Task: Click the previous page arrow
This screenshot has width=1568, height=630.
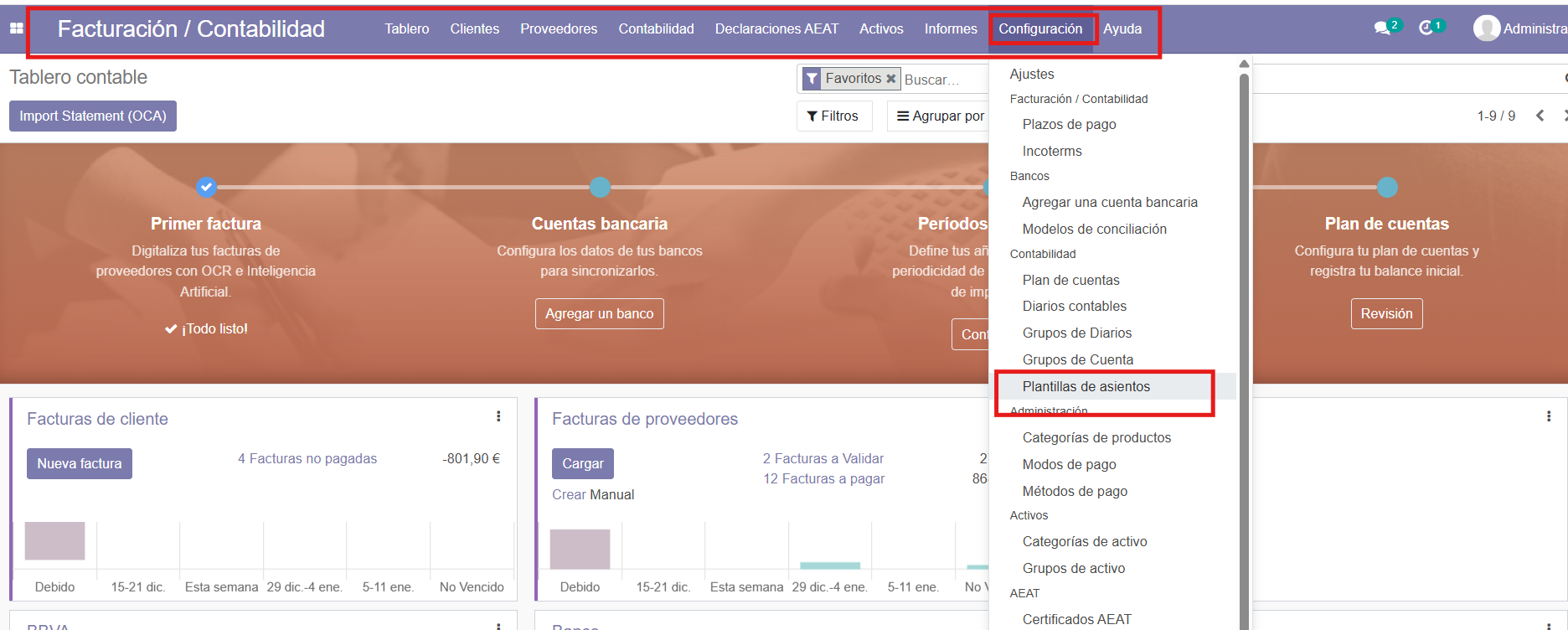Action: pyautogui.click(x=1540, y=116)
